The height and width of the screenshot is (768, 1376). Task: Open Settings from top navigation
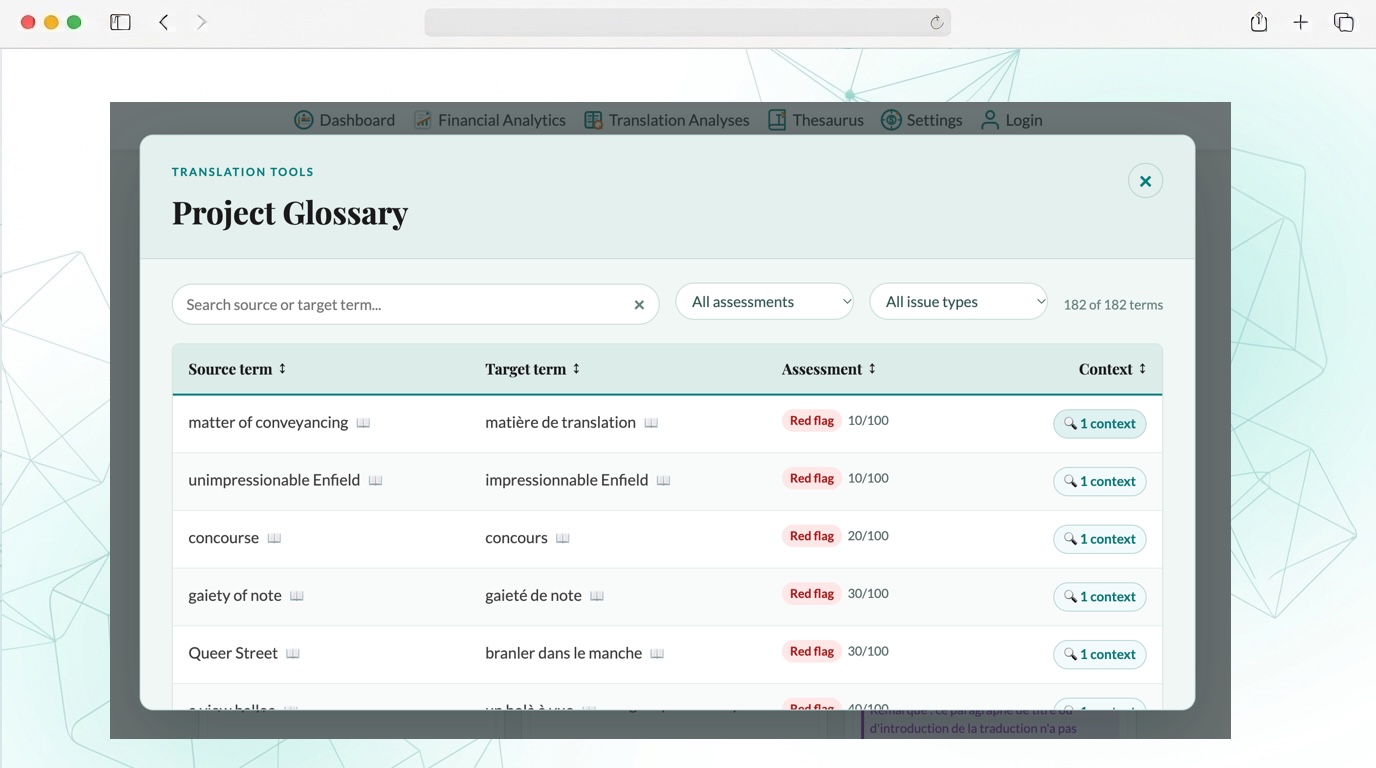click(x=921, y=120)
